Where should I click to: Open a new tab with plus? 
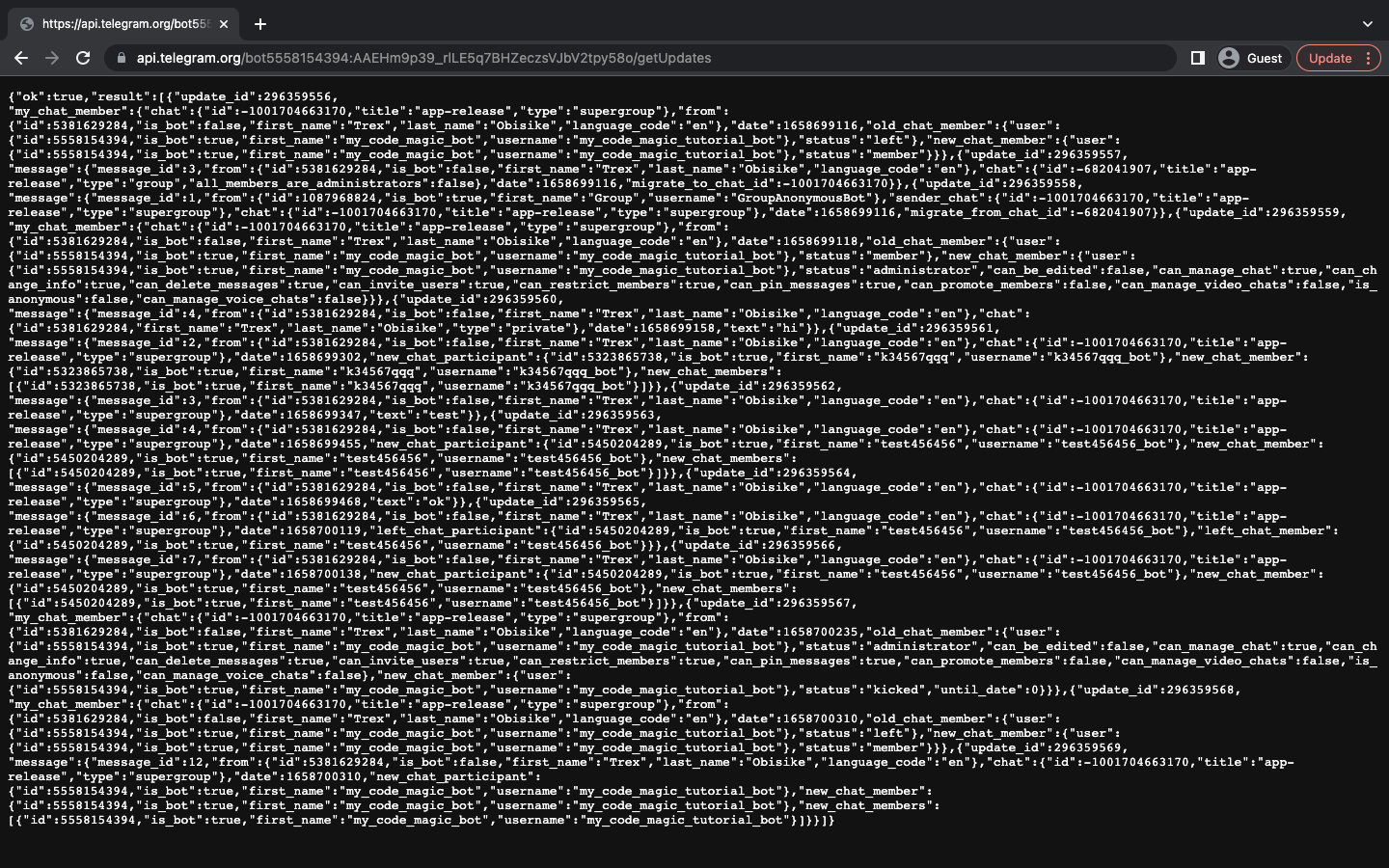pos(259,24)
